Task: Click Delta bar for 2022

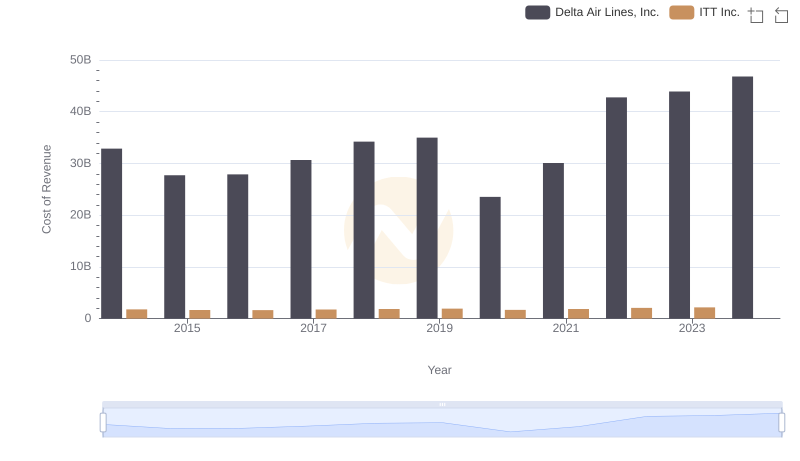Action: pyautogui.click(x=616, y=208)
